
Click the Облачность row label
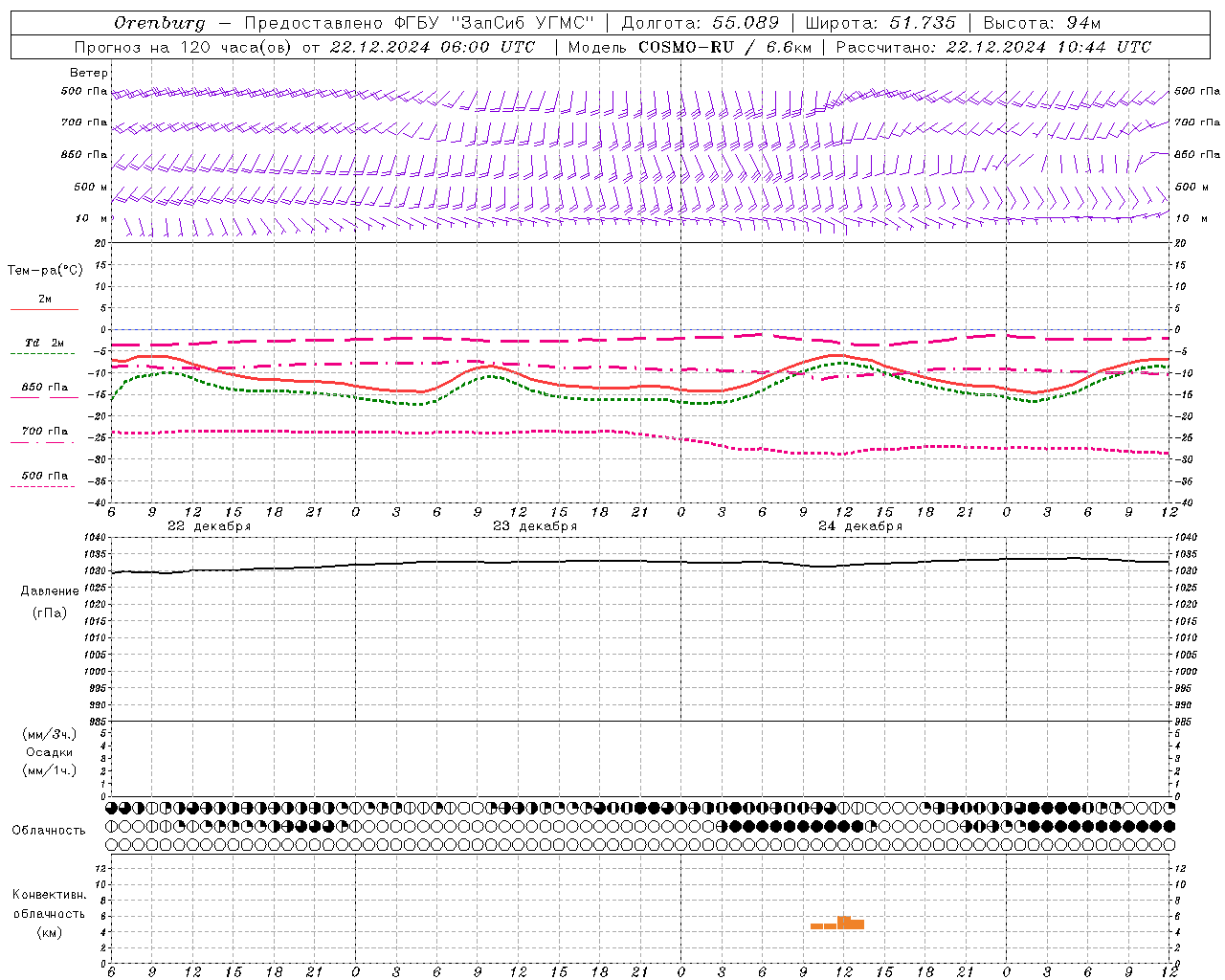[x=49, y=831]
